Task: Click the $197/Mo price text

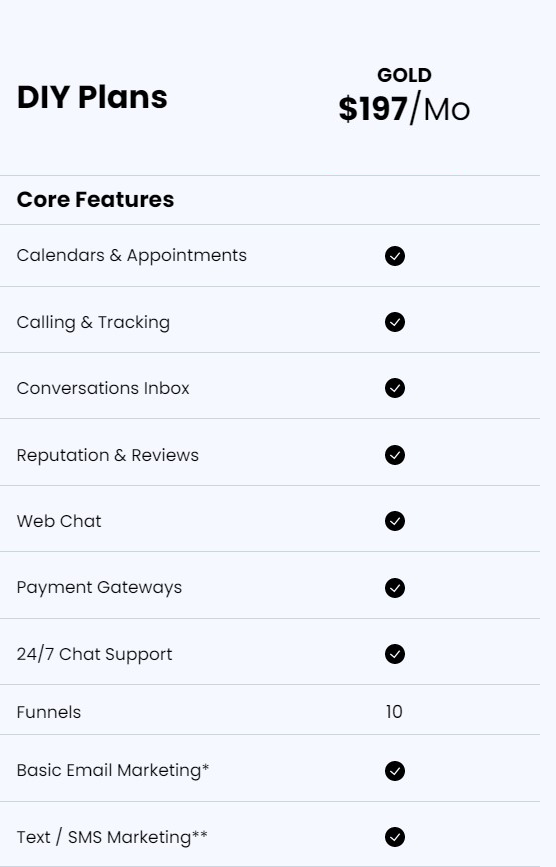Action: (404, 109)
